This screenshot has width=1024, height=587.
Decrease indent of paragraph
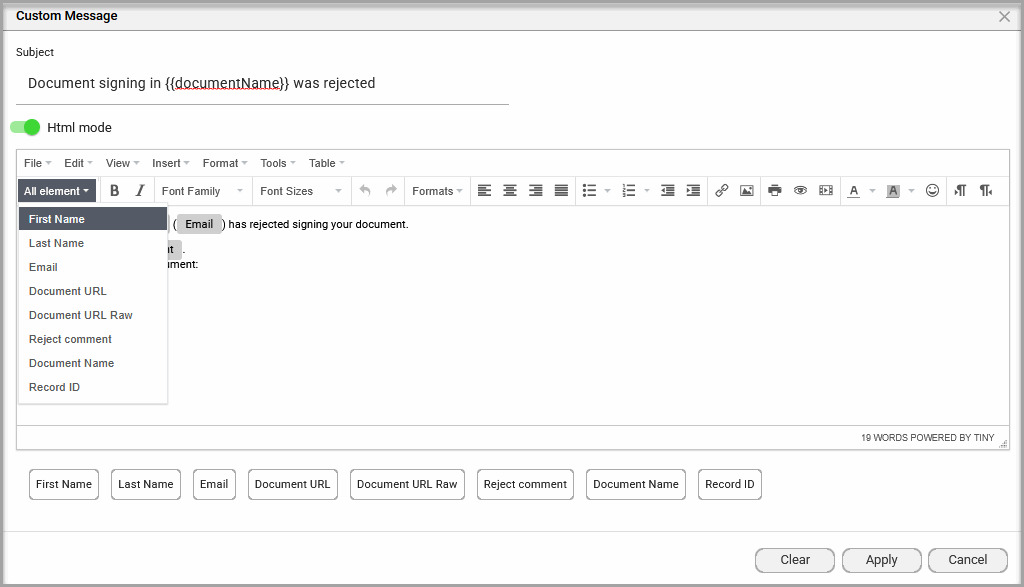667,191
